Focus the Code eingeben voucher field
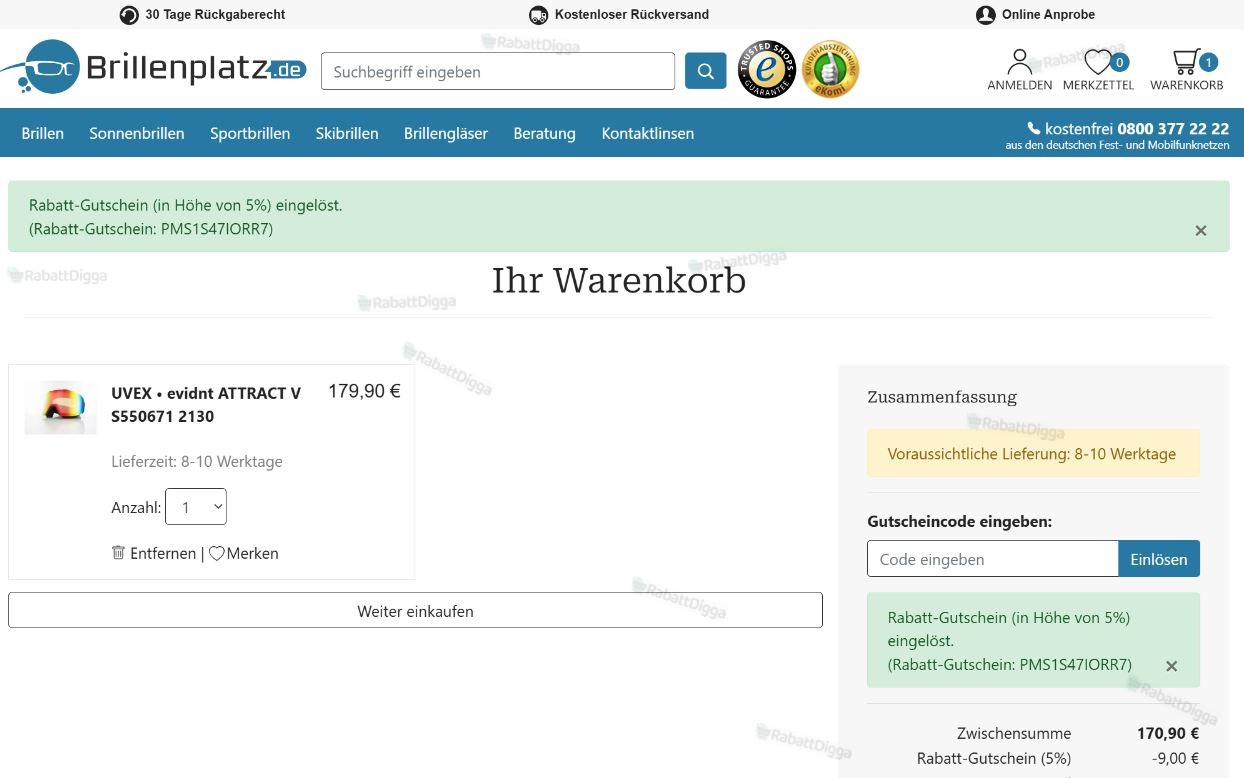The image size is (1244, 778). [x=992, y=559]
